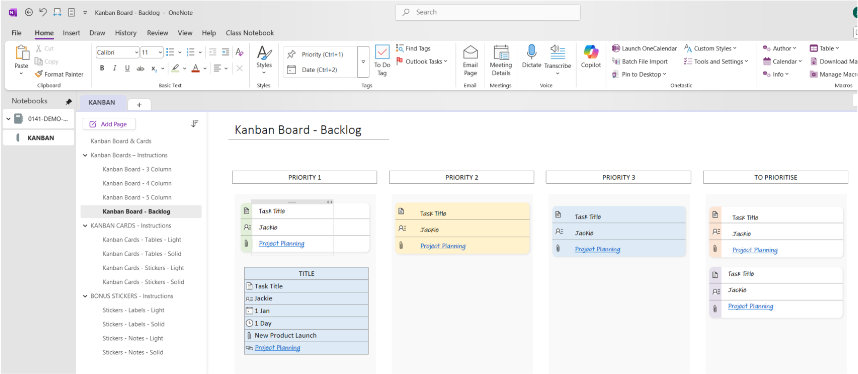Open page Kanban Board - 3 Column
The height and width of the screenshot is (374, 858).
click(137, 169)
